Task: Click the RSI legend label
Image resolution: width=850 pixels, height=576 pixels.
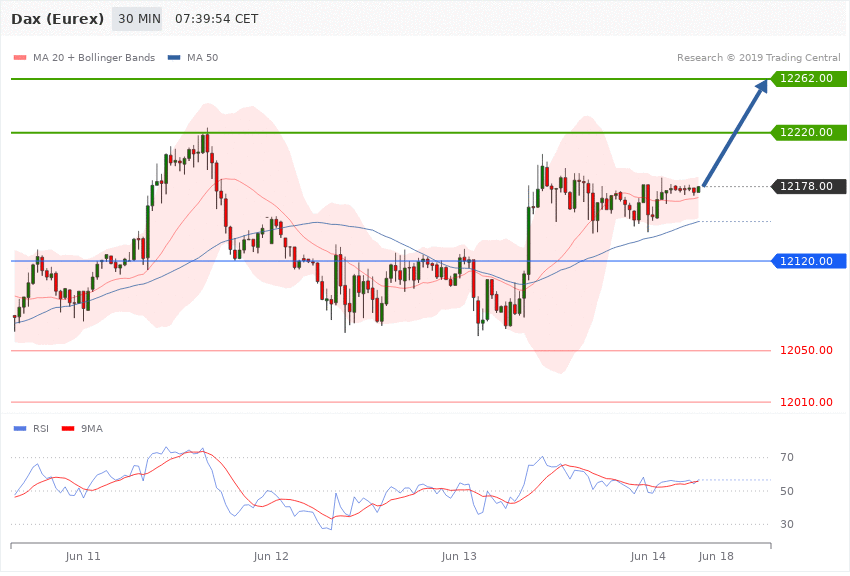Action: [x=41, y=429]
